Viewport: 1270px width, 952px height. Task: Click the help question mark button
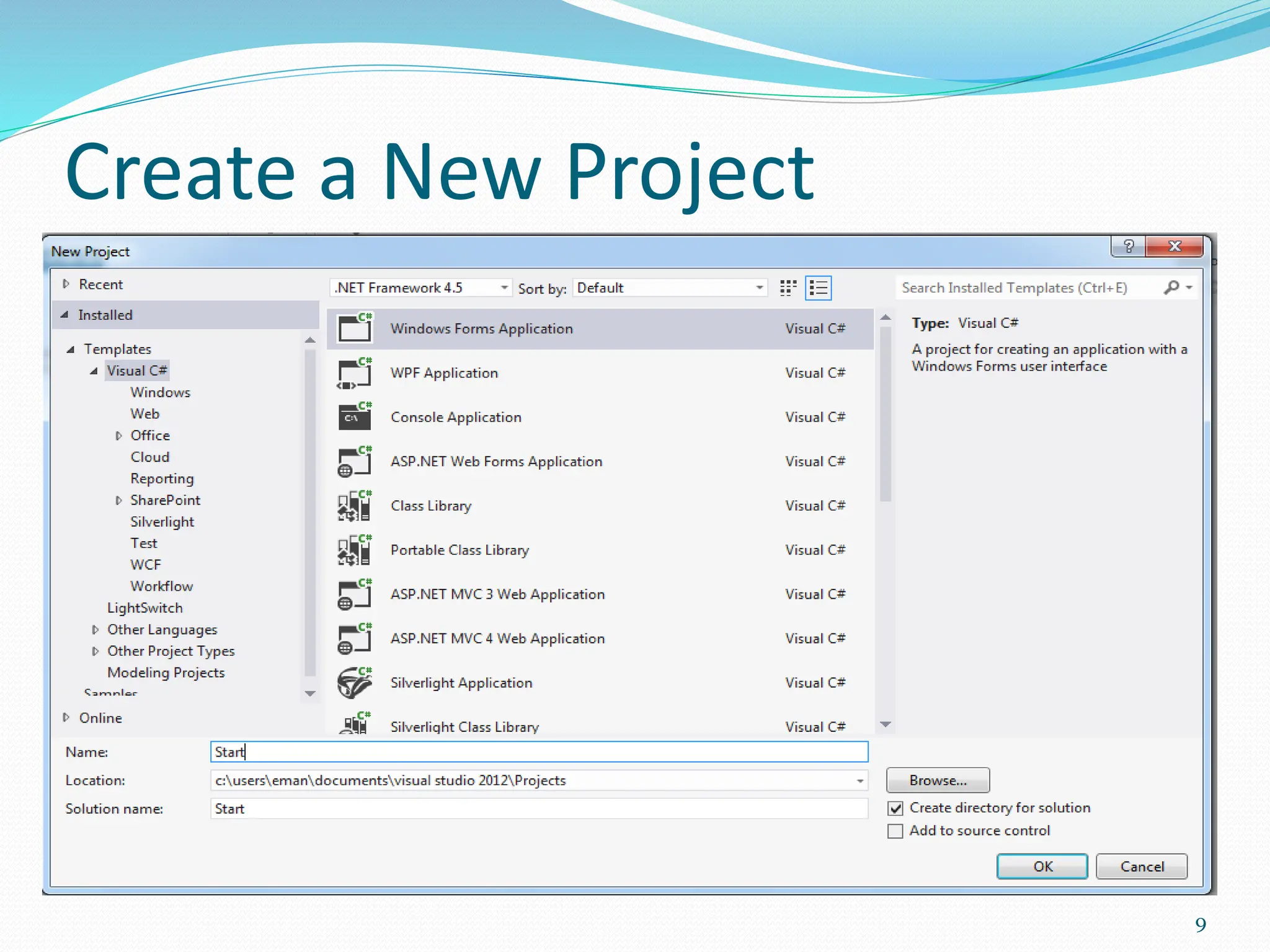pos(1128,247)
